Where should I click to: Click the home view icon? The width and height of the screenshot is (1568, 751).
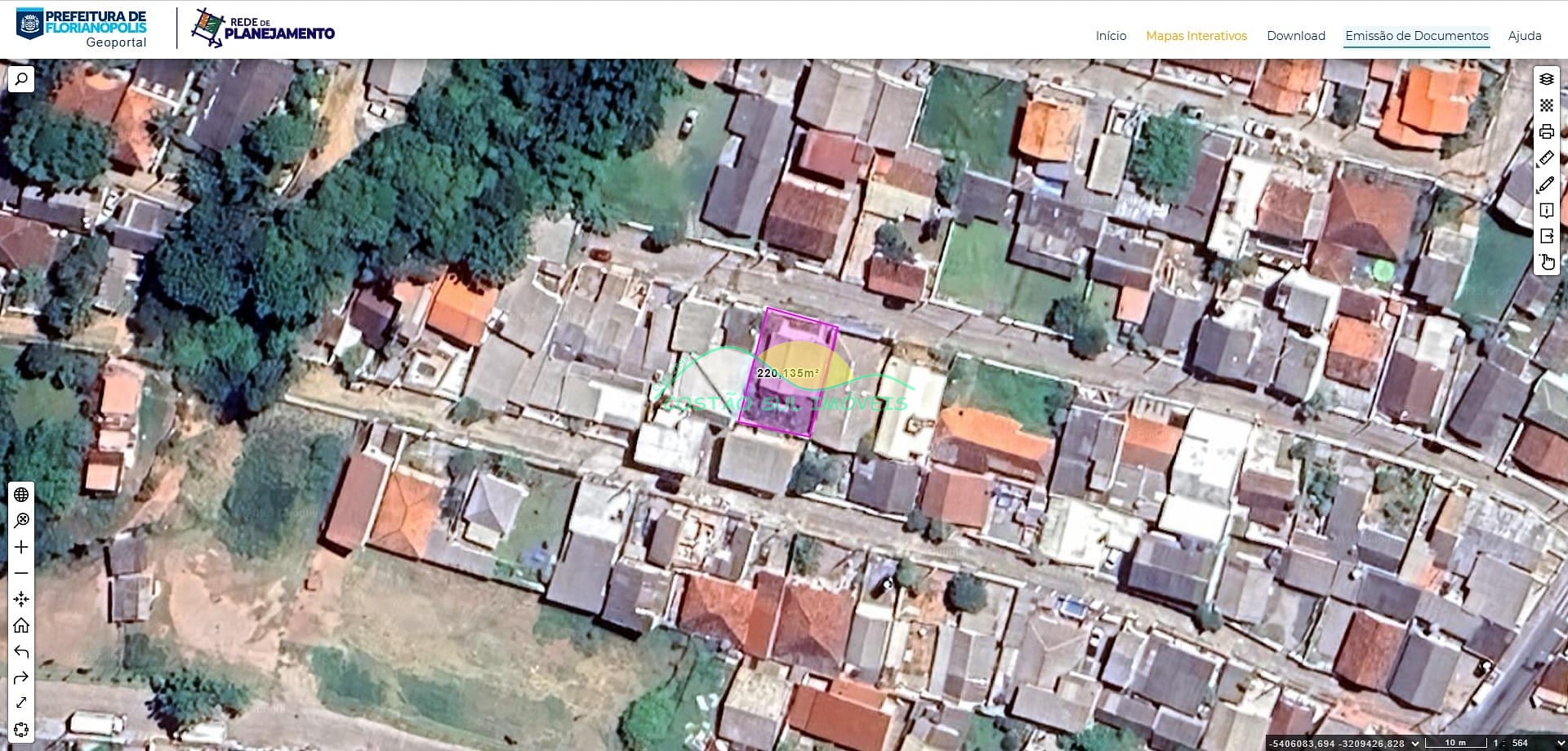(x=21, y=625)
